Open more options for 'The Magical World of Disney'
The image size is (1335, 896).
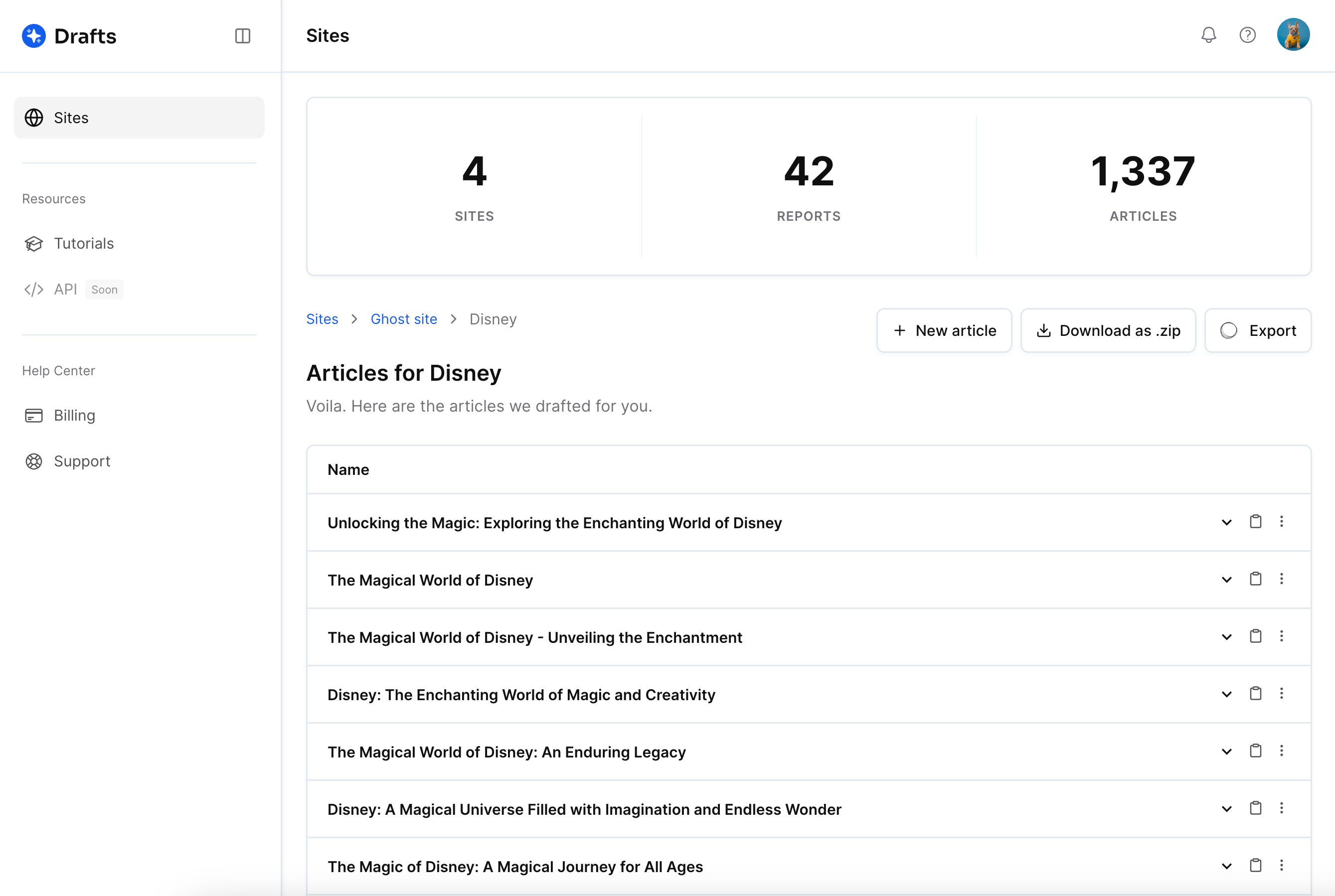(1281, 578)
